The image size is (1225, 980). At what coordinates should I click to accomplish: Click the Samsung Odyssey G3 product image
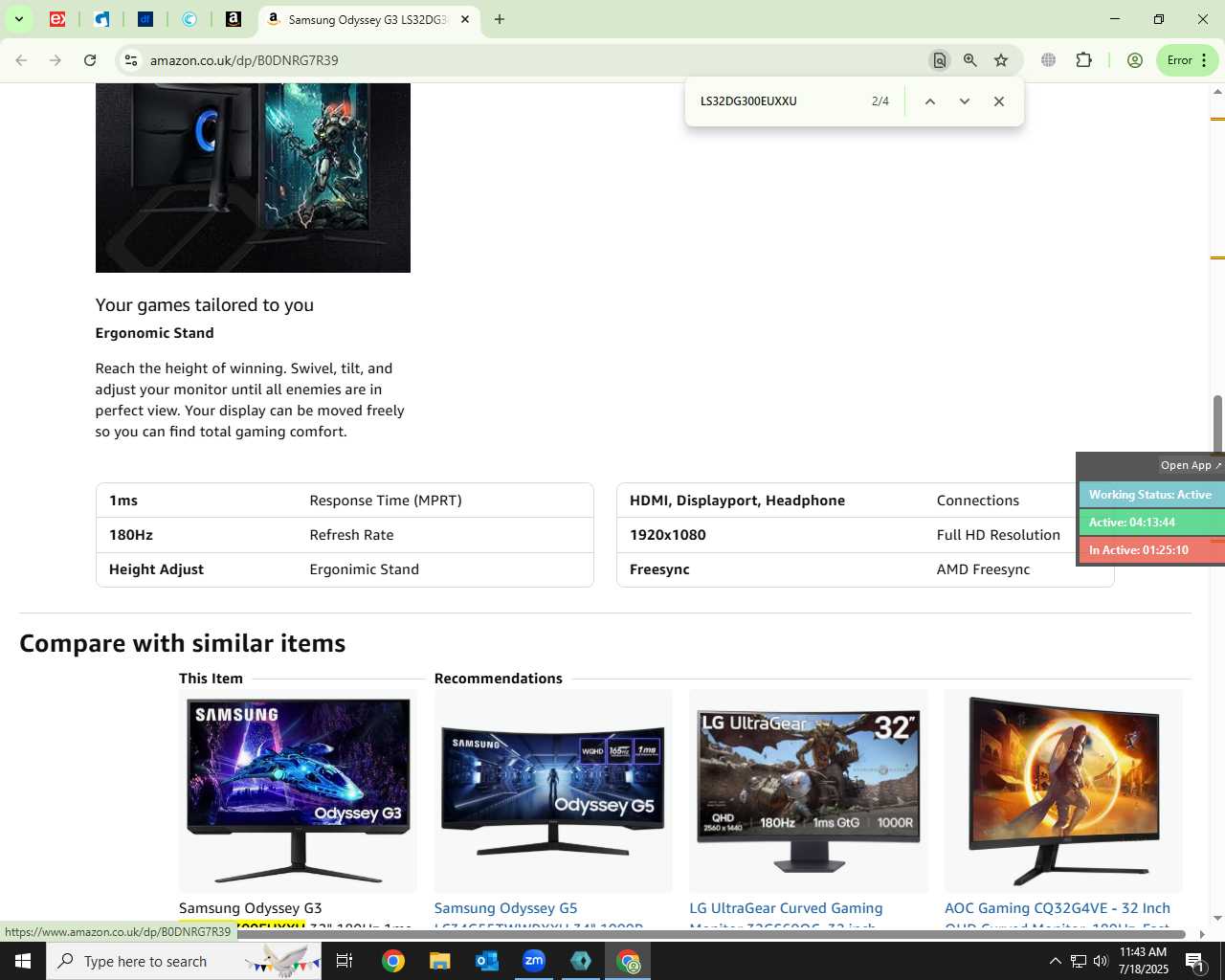(x=298, y=791)
